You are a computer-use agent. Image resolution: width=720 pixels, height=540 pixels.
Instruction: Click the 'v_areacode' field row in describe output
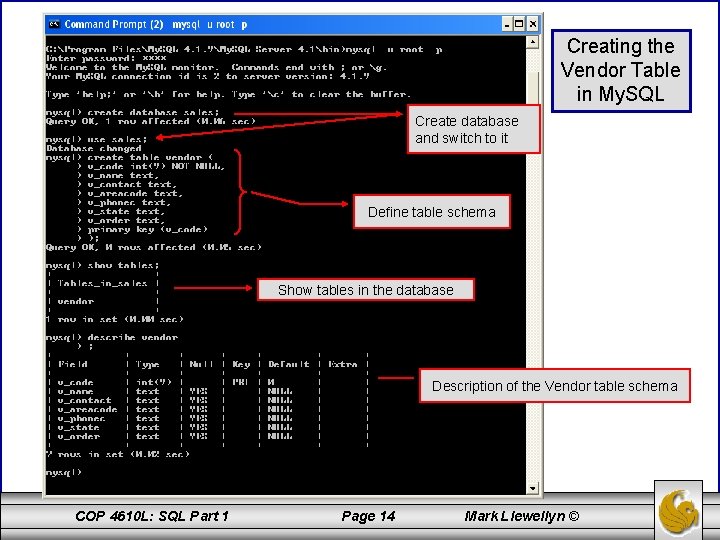coord(208,409)
